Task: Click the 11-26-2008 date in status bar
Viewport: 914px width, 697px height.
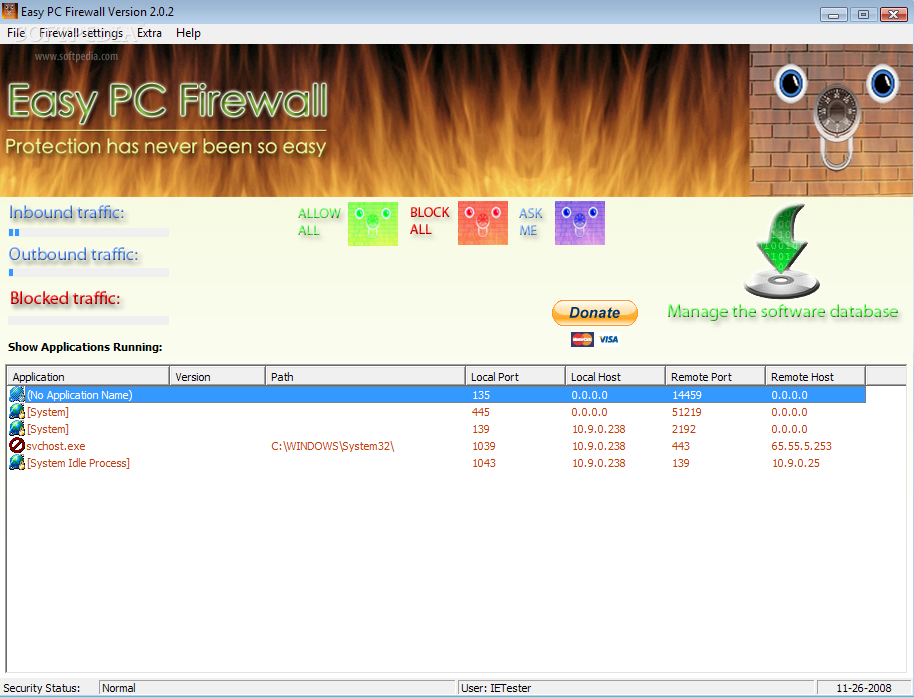Action: tap(863, 688)
